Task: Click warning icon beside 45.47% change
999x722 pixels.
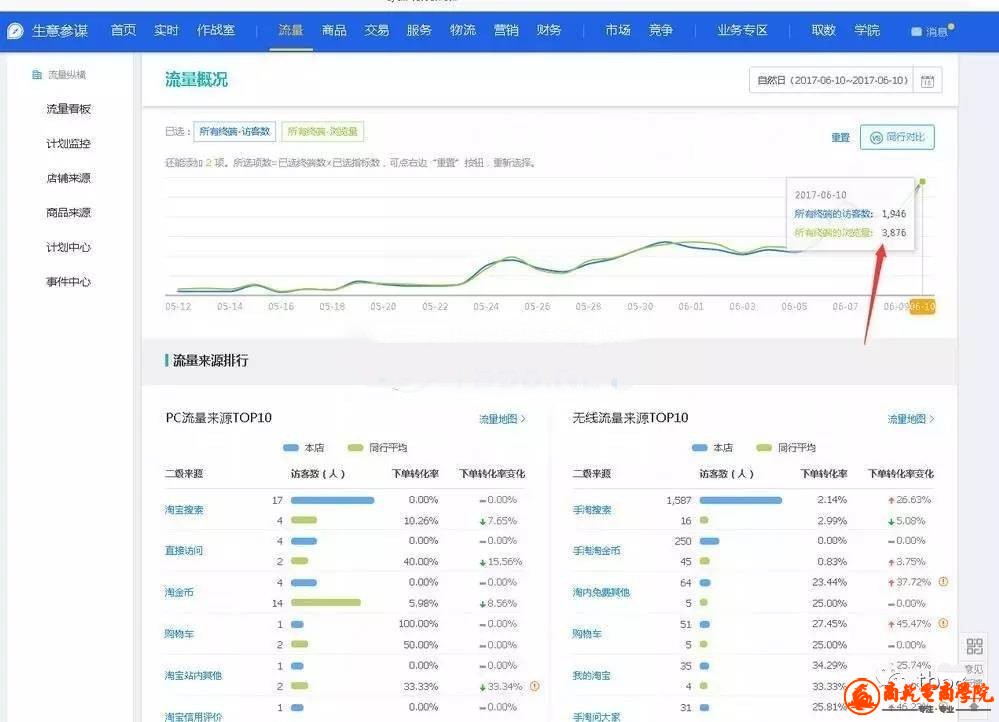Action: click(x=944, y=623)
